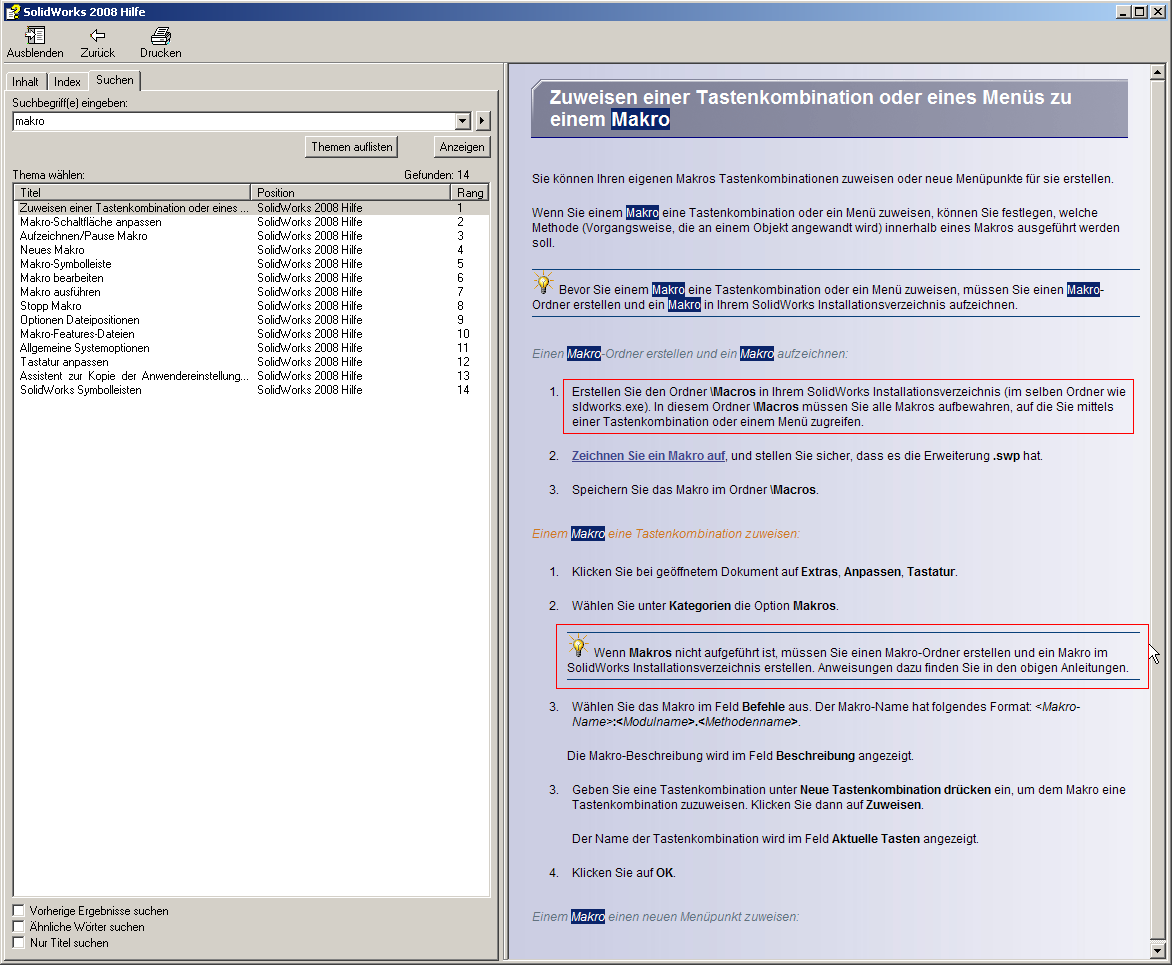
Task: Click the Anzeigen button
Action: (462, 147)
